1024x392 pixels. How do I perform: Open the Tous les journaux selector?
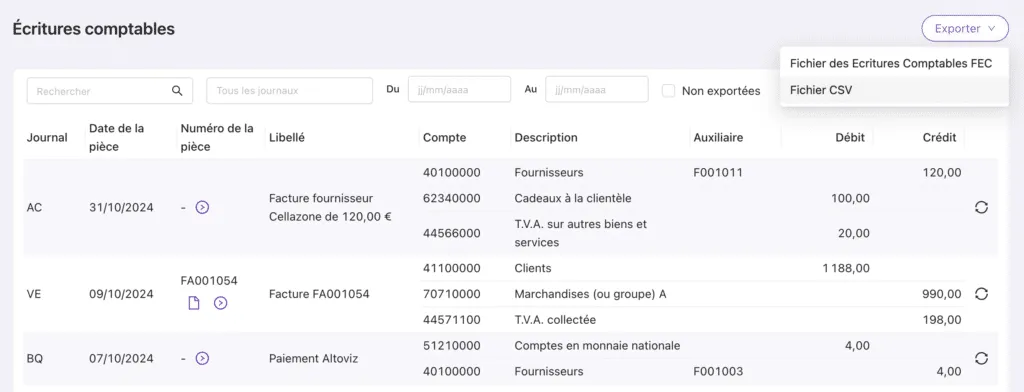289,91
